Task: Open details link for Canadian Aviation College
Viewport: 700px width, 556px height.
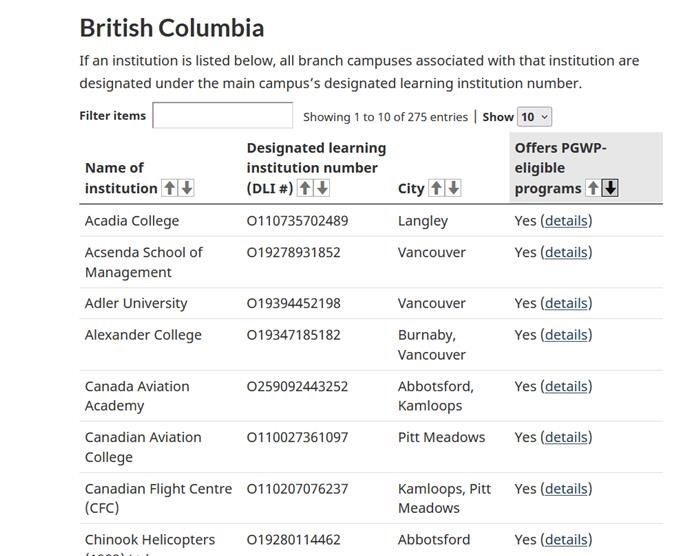Action: 566,437
